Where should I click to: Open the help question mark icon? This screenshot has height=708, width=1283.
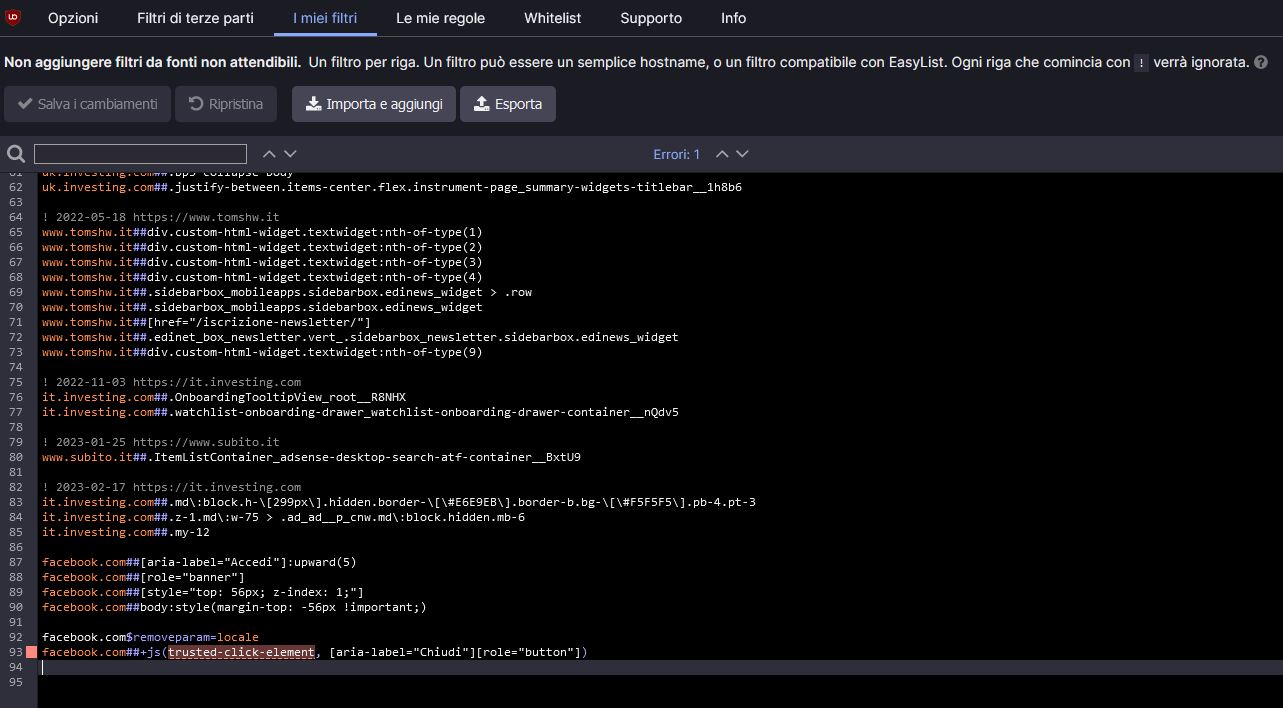[1263, 62]
